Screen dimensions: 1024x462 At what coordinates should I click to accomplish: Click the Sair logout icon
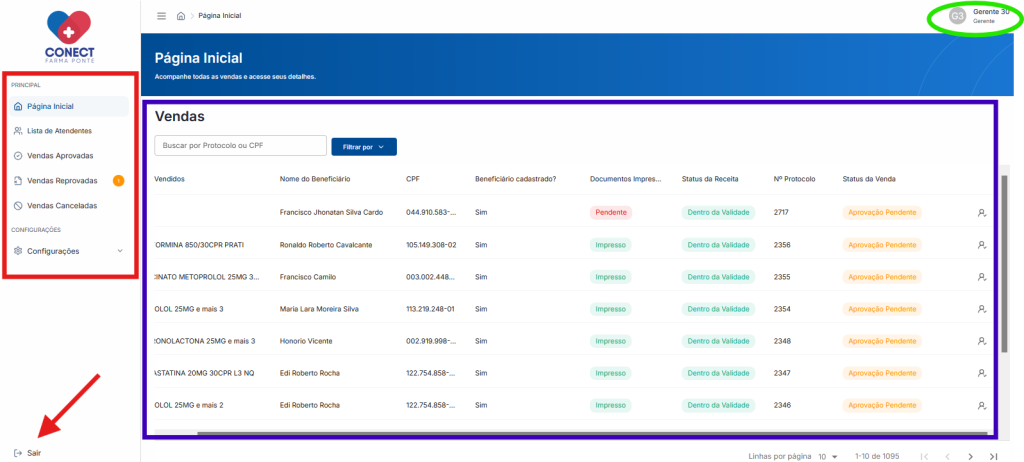point(18,453)
